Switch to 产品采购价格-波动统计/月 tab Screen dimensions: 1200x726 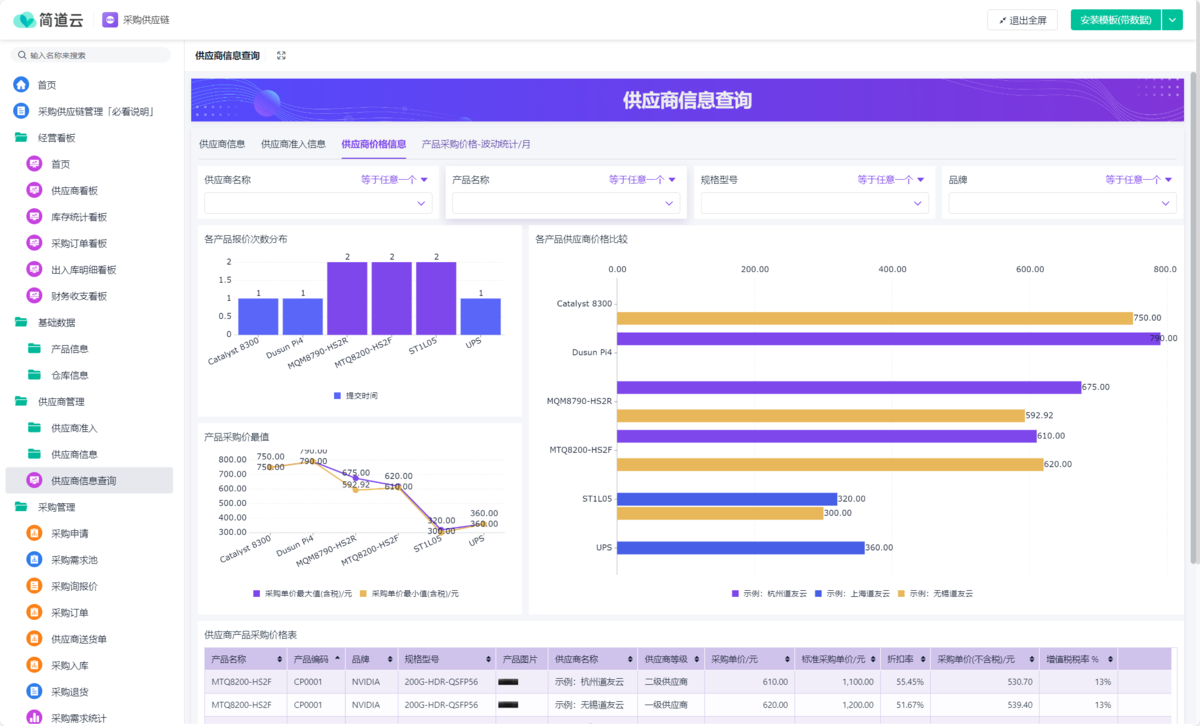pyautogui.click(x=476, y=144)
